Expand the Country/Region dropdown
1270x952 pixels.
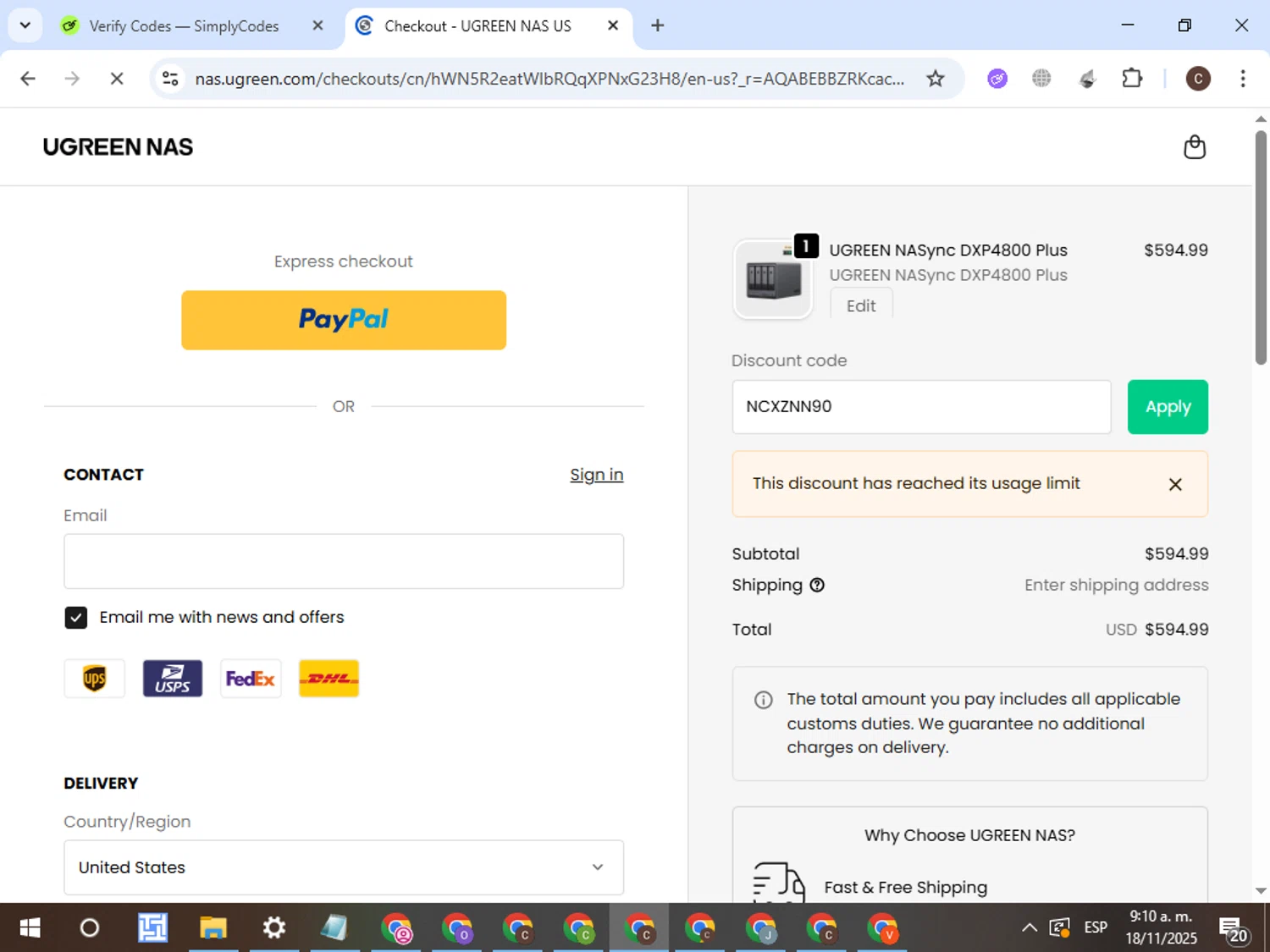pos(344,867)
